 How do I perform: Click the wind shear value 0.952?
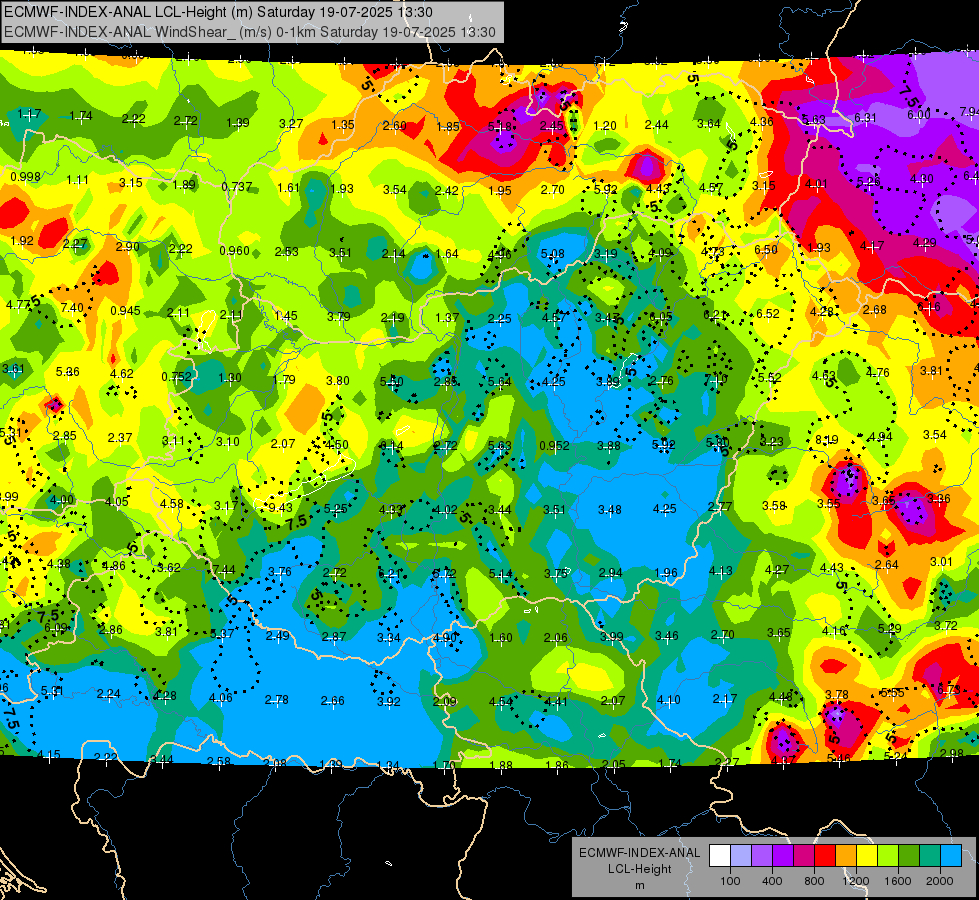pos(554,445)
